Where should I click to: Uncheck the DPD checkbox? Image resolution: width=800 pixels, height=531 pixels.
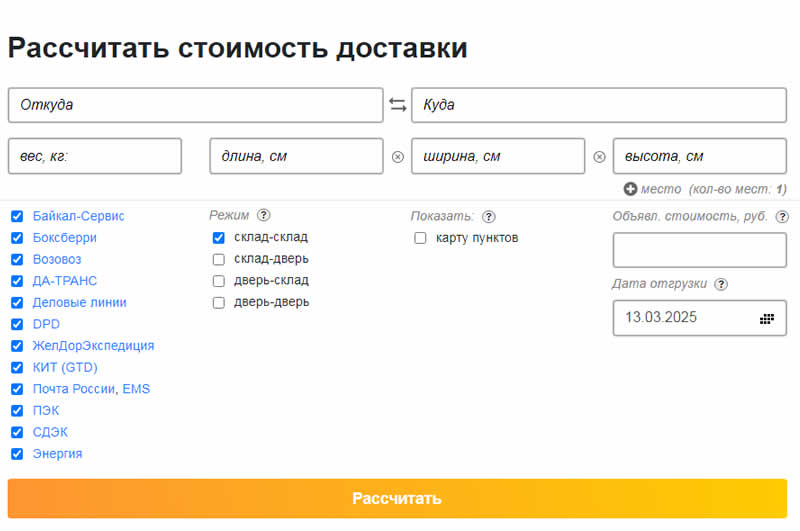pyautogui.click(x=17, y=324)
